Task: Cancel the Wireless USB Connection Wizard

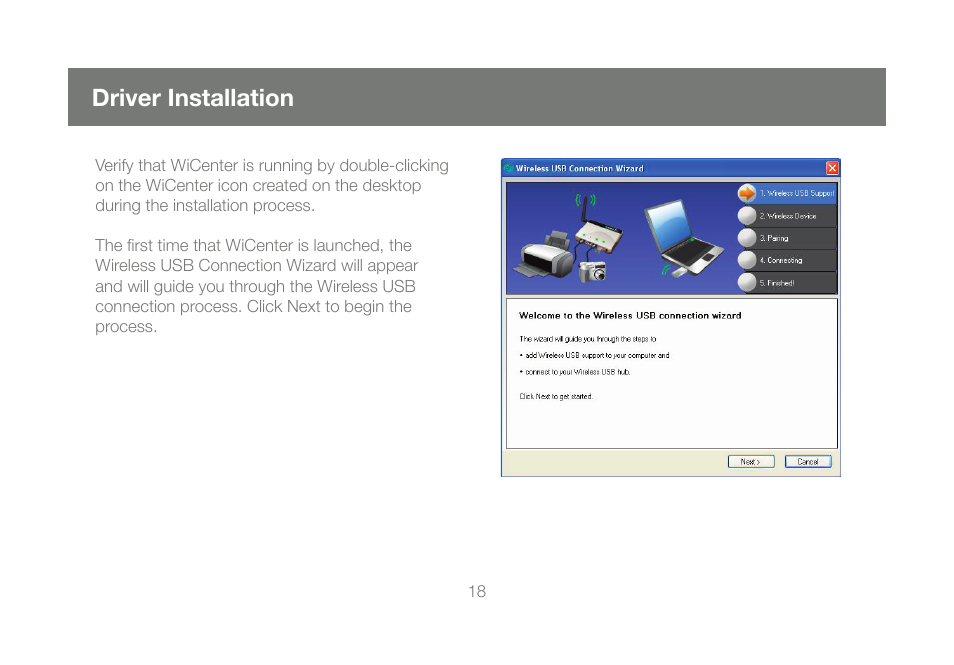Action: 807,462
